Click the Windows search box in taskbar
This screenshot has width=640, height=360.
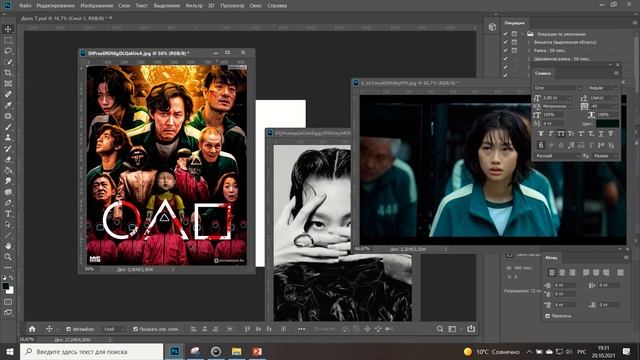pos(91,351)
